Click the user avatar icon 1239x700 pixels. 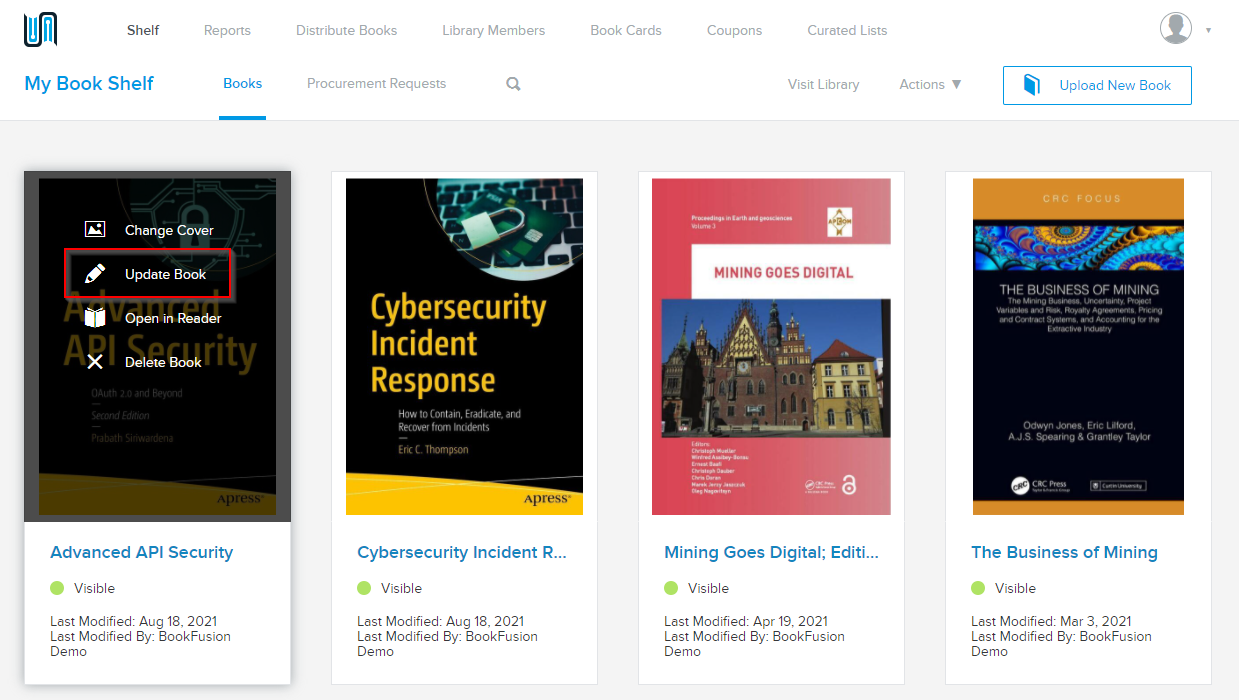pyautogui.click(x=1176, y=29)
